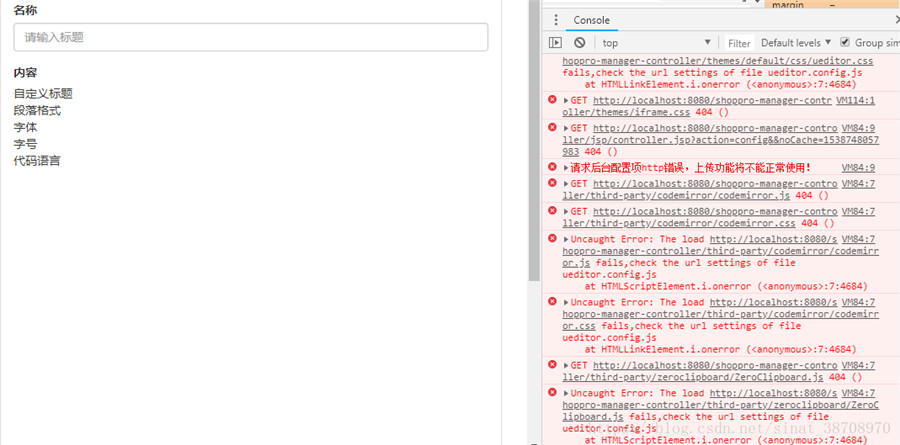Image resolution: width=900 pixels, height=445 pixels.
Task: Expand the iframe.css GET error entry
Action: [567, 100]
